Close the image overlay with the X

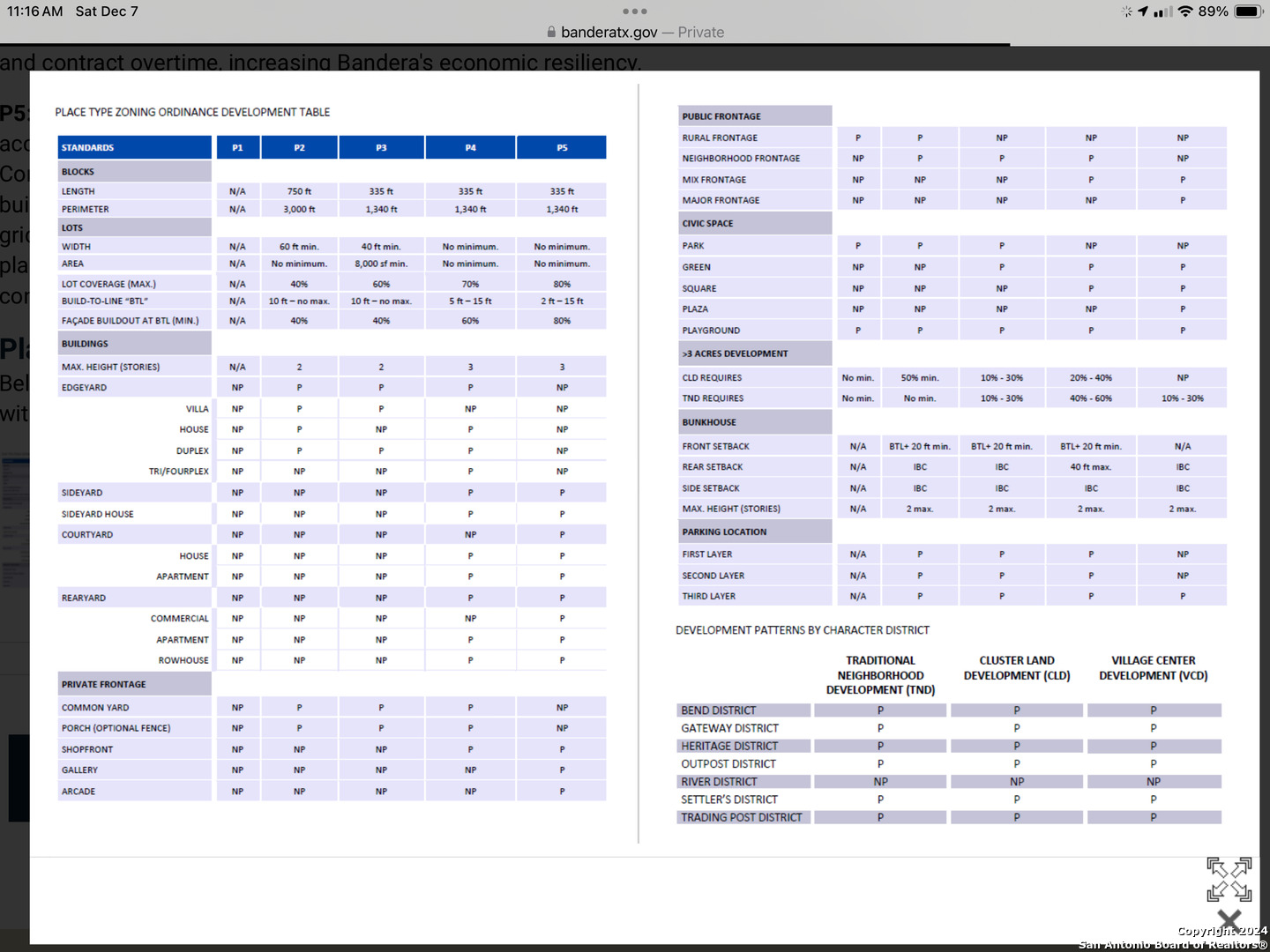pyautogui.click(x=1229, y=920)
